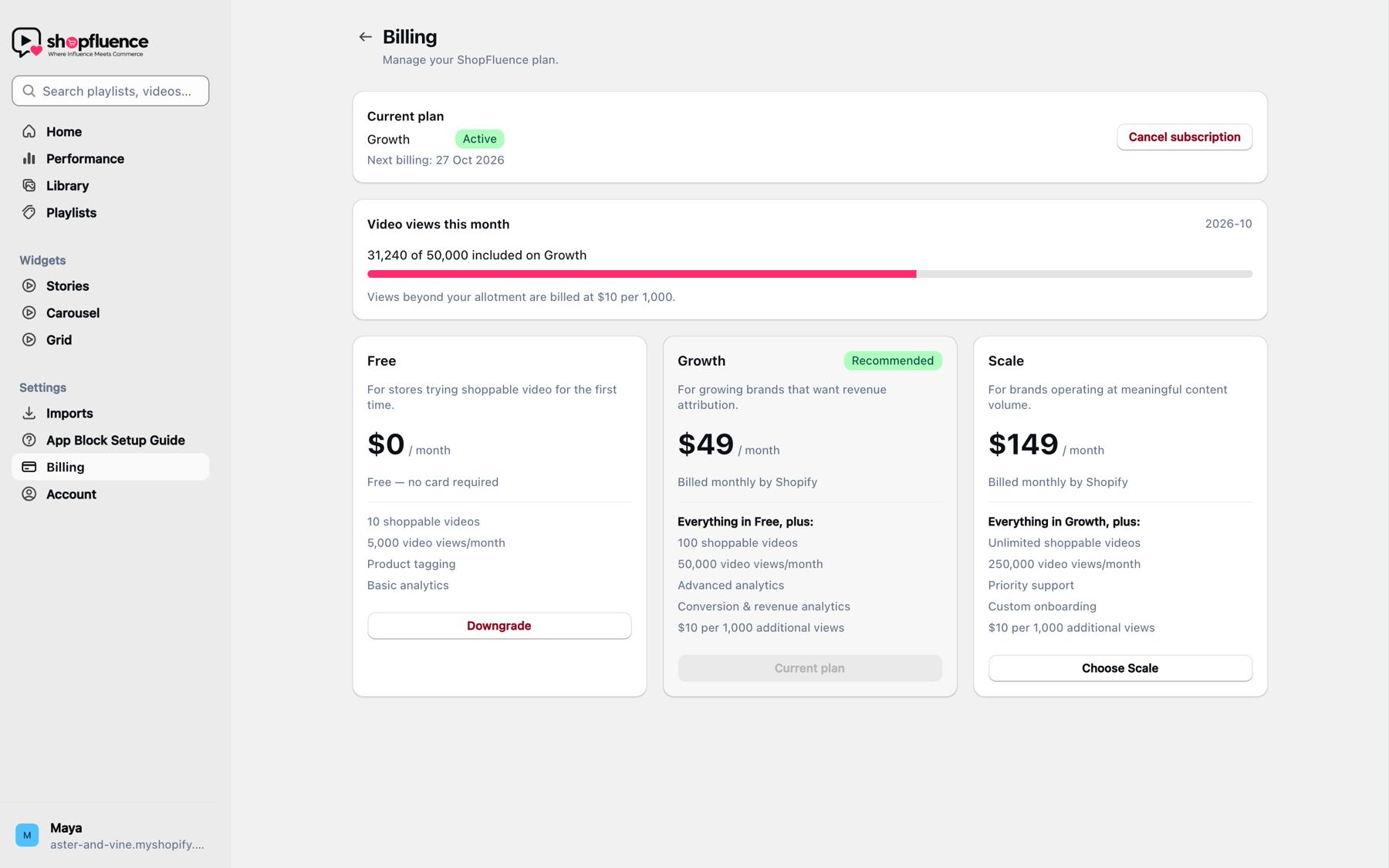Click the Stories play icon
The height and width of the screenshot is (868, 1389).
point(29,285)
